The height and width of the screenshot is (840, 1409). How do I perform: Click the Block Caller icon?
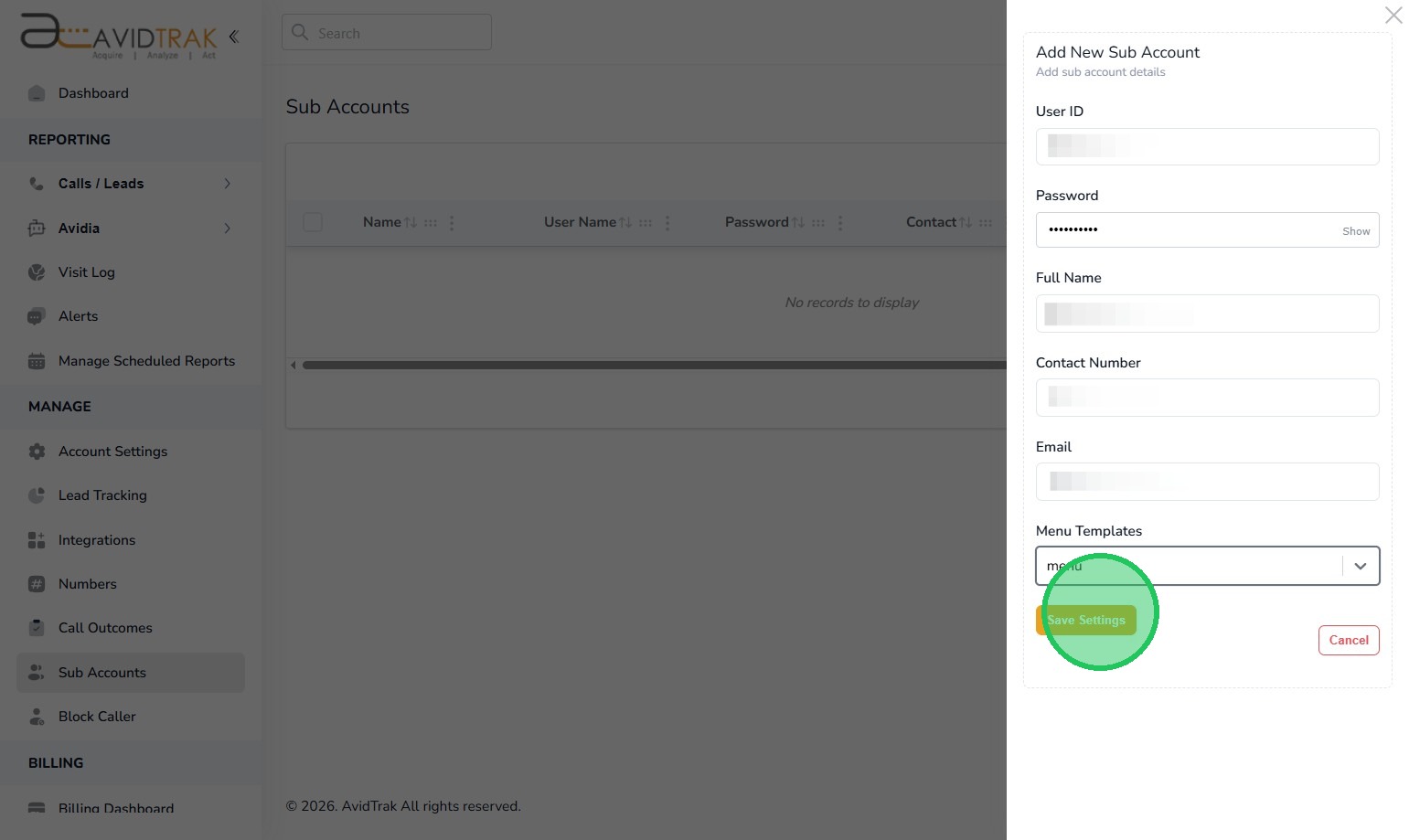[37, 717]
